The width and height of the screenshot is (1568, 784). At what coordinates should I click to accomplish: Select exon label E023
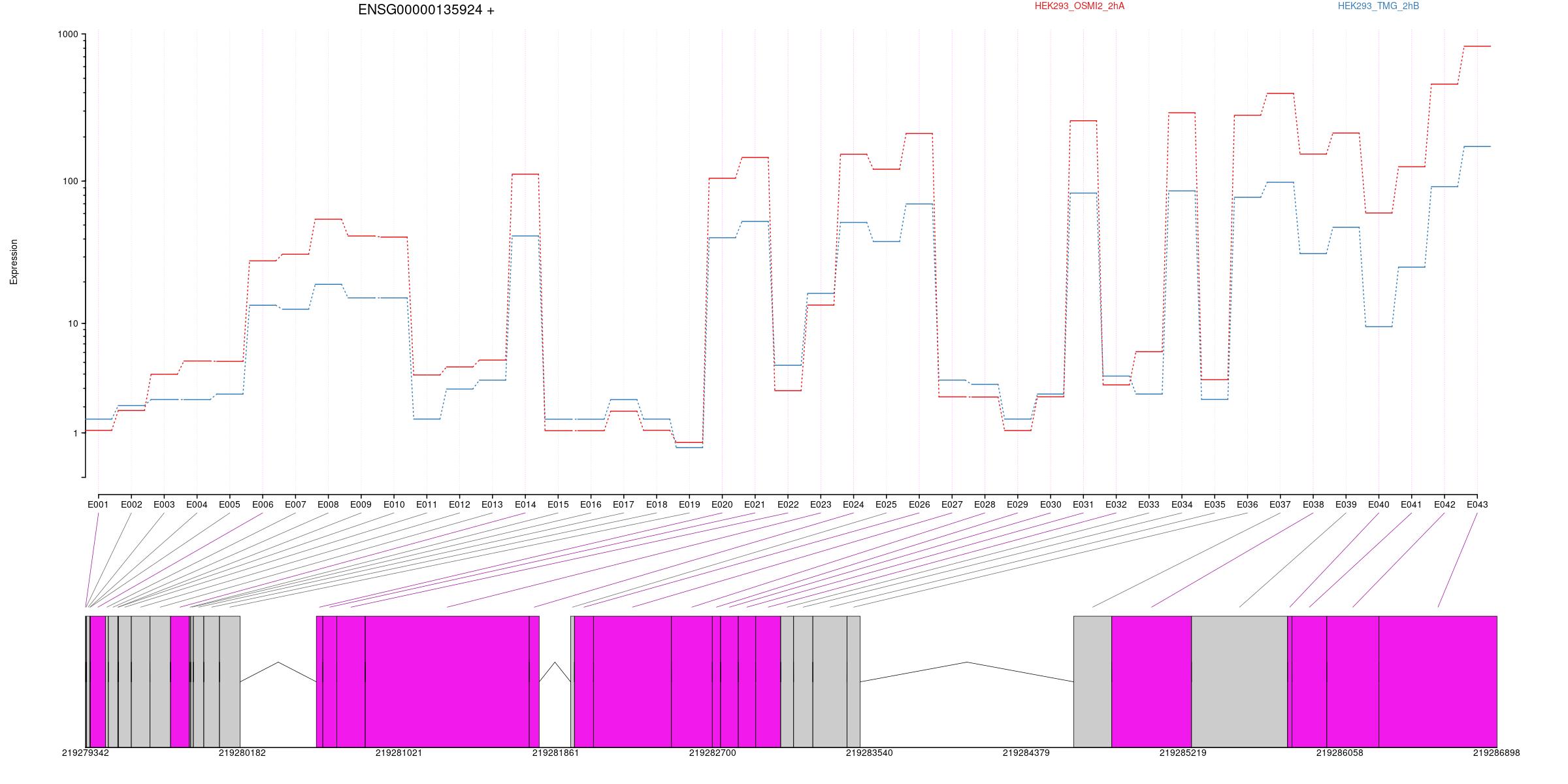tap(821, 504)
